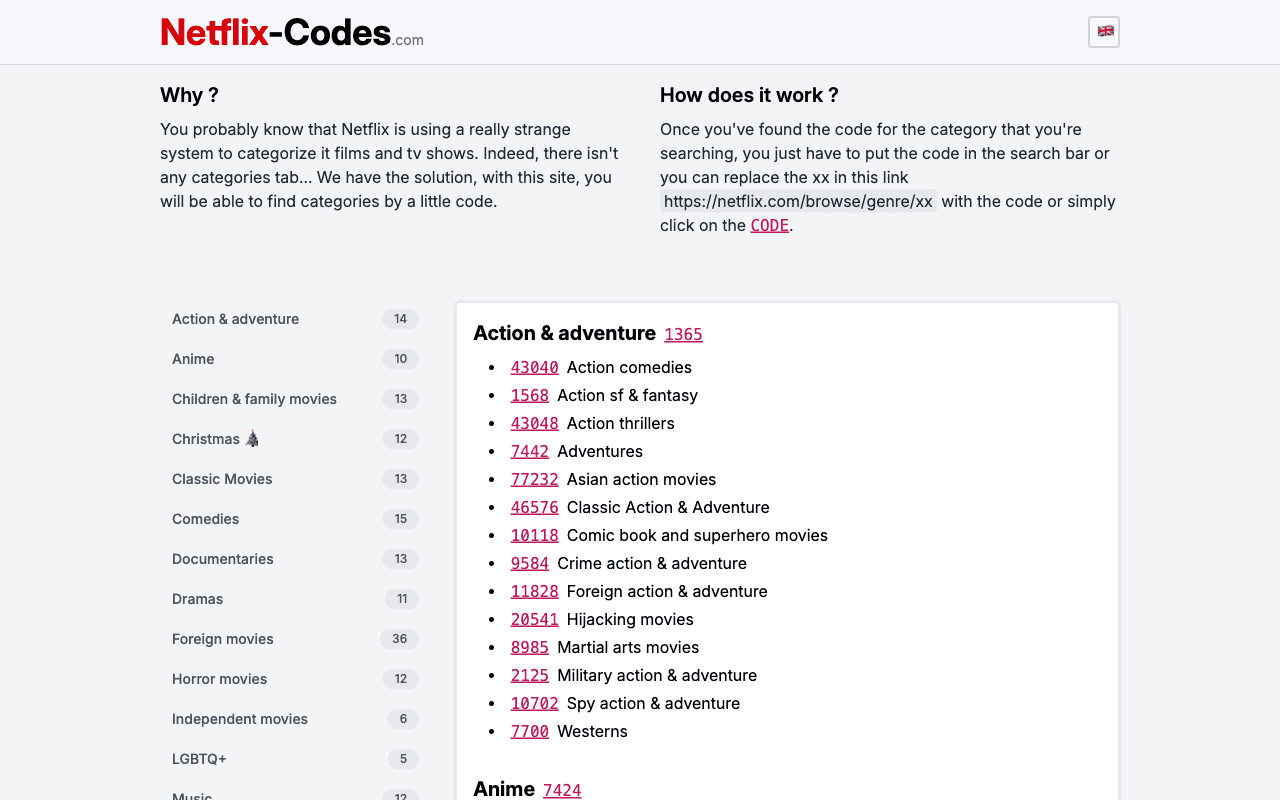Viewport: 1280px width, 800px height.
Task: Choose Independent movies sidebar entry
Action: pyautogui.click(x=295, y=719)
